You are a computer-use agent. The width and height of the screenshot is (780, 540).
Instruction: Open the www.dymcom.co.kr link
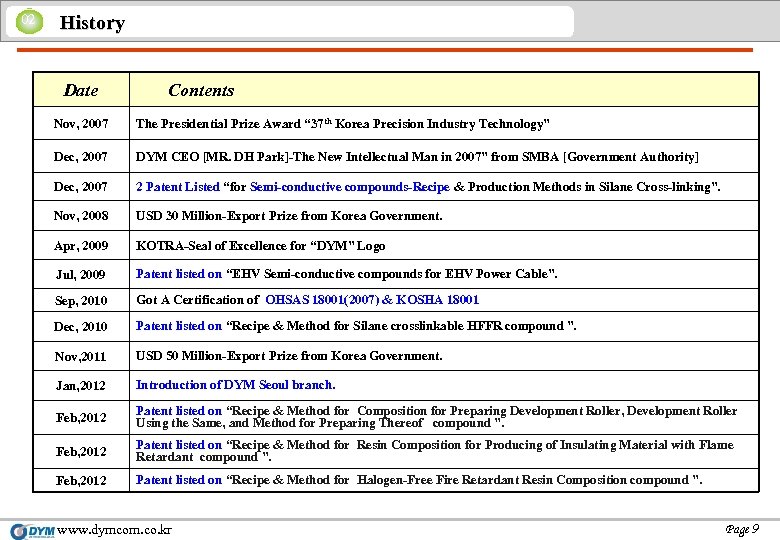(x=114, y=530)
